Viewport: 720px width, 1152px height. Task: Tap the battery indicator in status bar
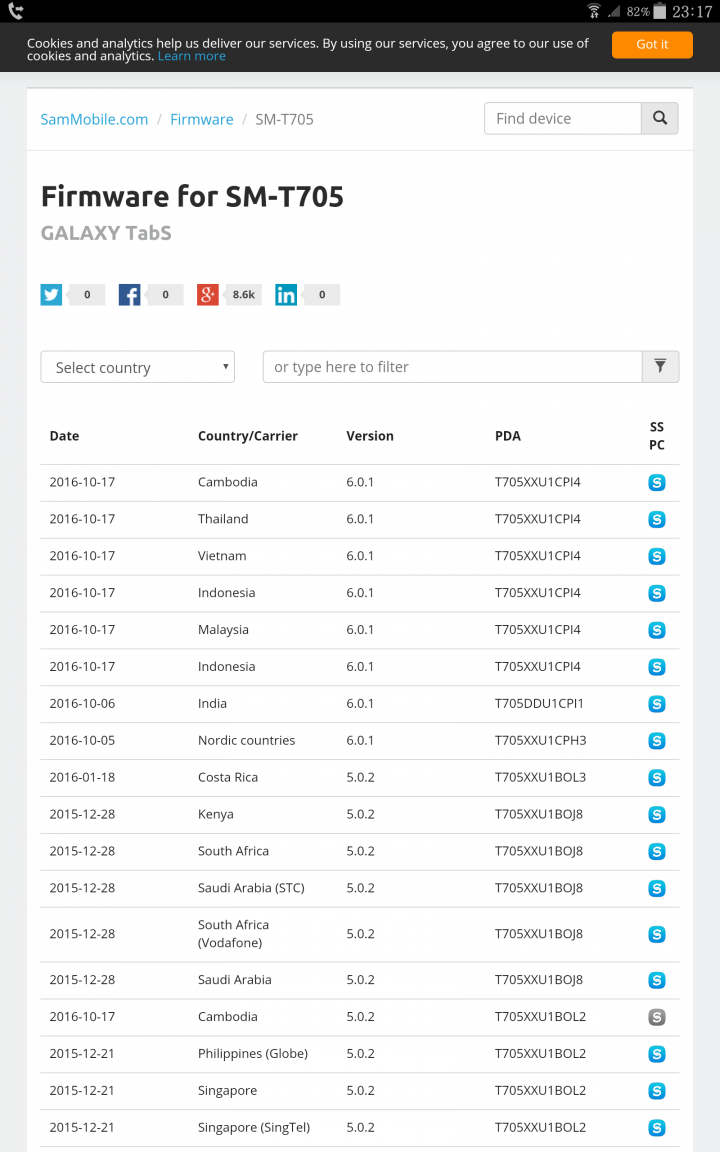(659, 11)
